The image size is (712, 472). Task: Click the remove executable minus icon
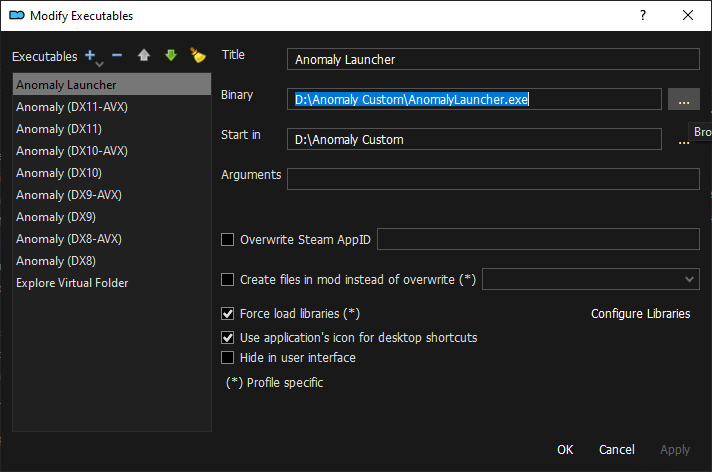[x=117, y=56]
